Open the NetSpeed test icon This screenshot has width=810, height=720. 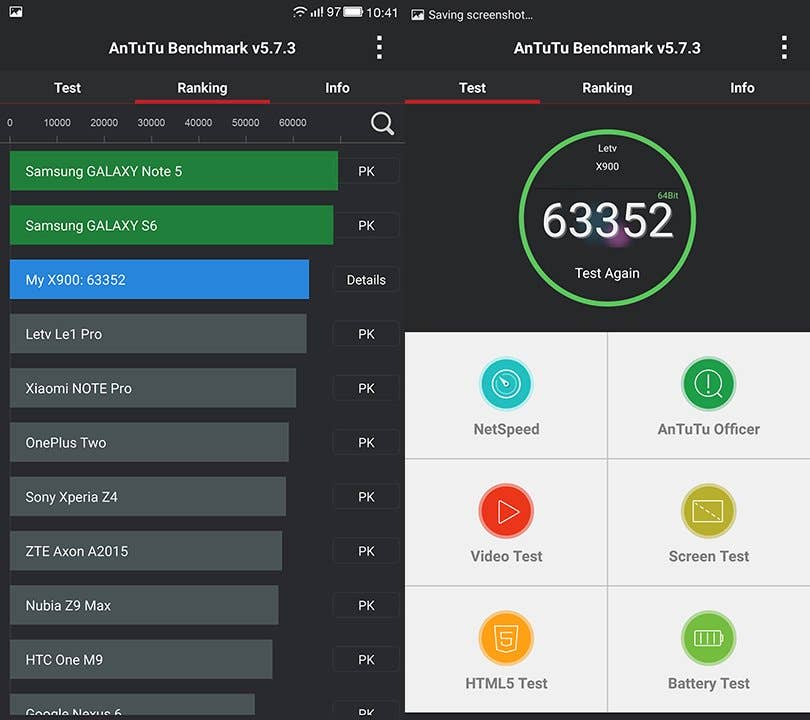point(506,384)
